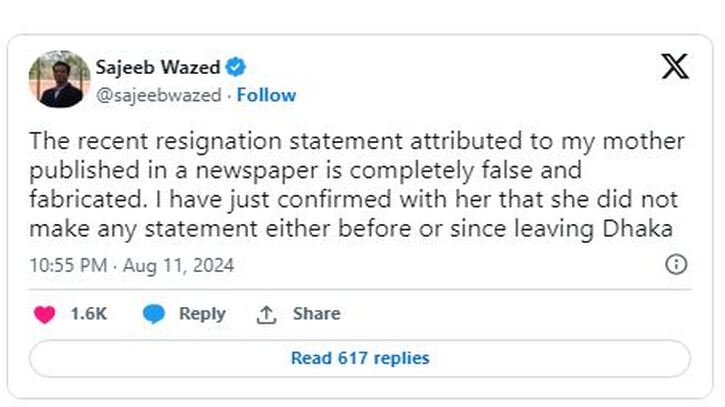Click the blue verified badge next to Sajeeb Wazed
The image size is (725, 407).
[x=235, y=68]
